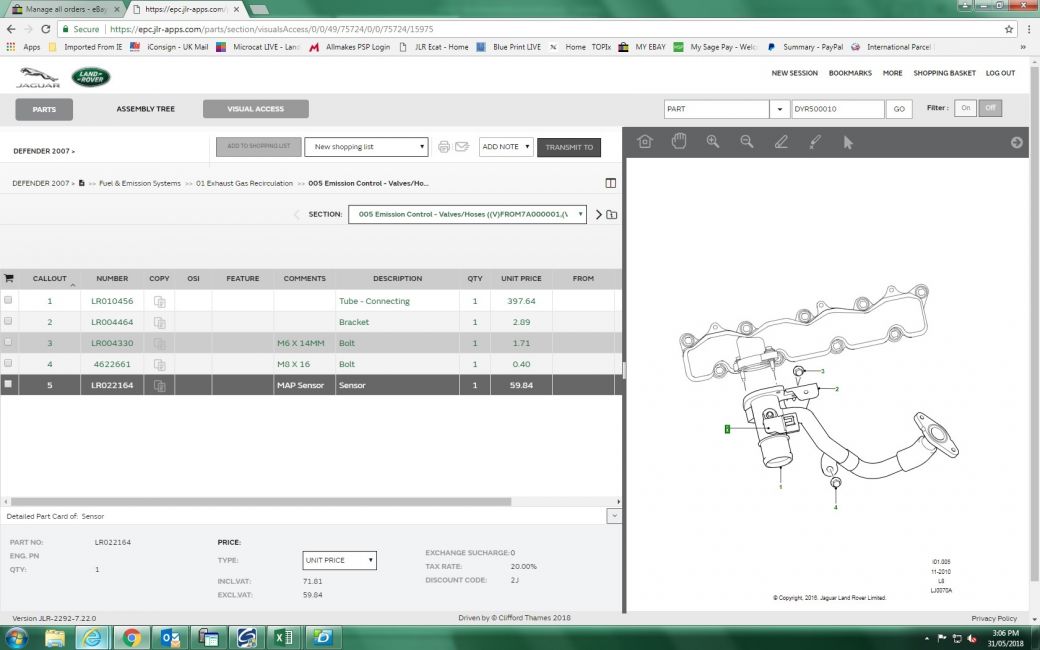
Task: Open the New shopping list dropdown
Action: 366,147
